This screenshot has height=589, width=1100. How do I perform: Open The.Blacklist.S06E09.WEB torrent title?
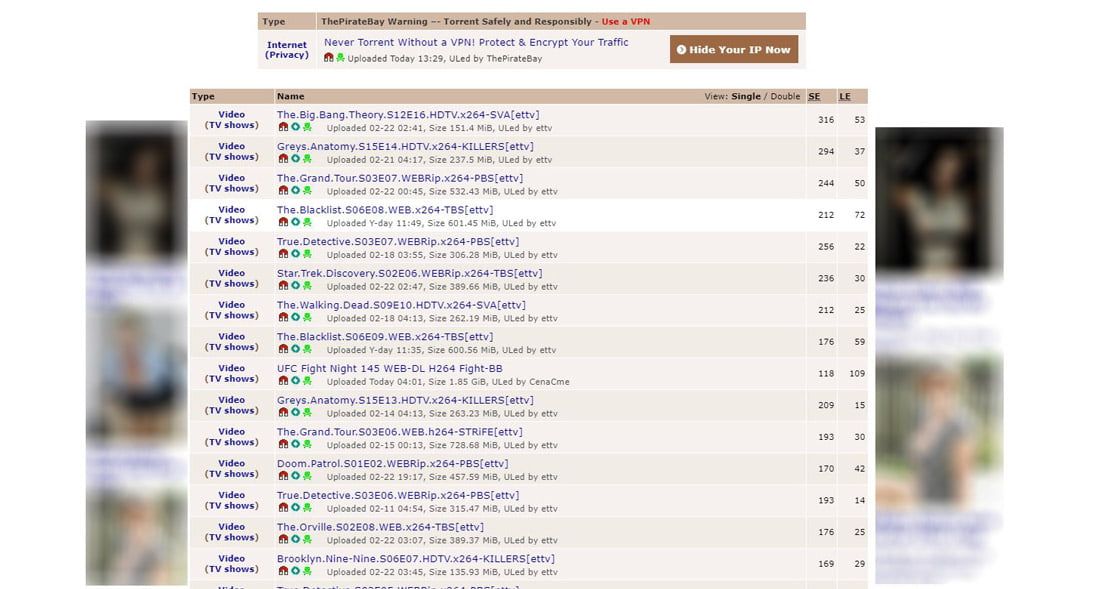point(384,337)
